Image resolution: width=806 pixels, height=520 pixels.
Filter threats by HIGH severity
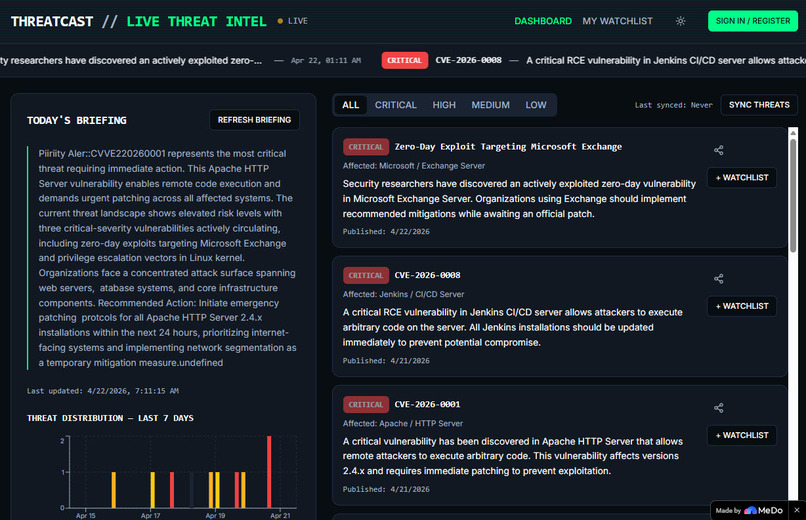444,105
